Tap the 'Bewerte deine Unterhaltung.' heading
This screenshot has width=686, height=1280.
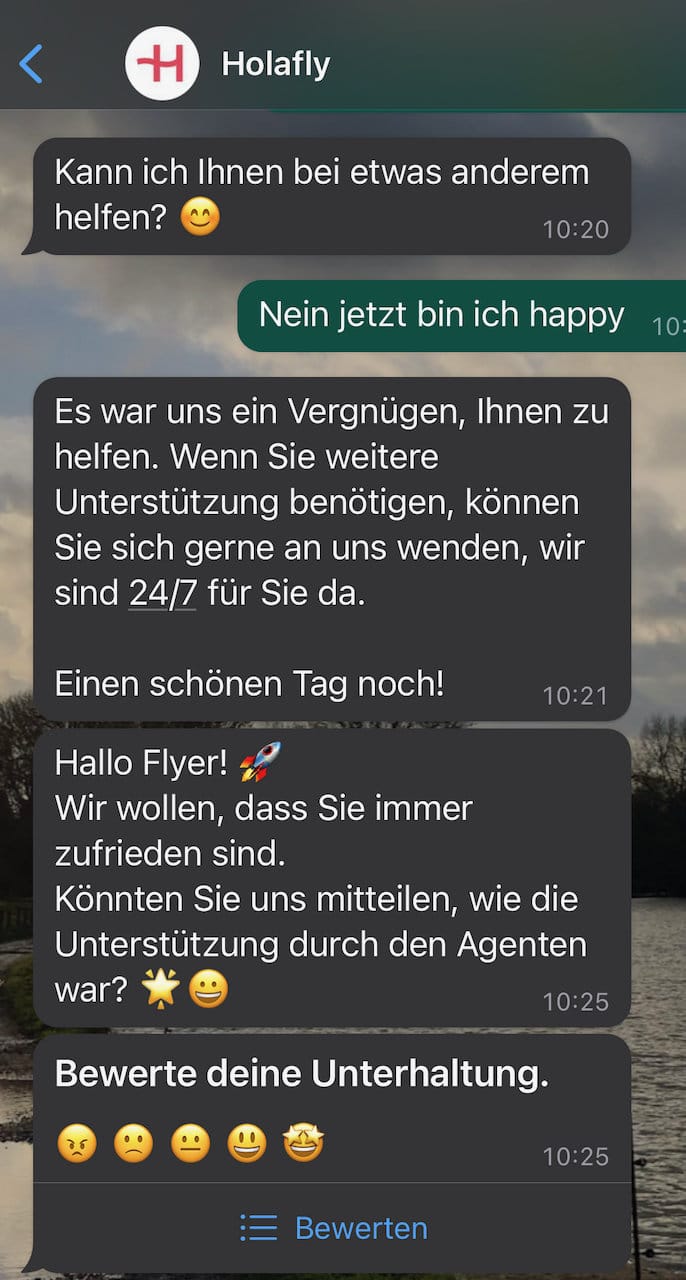[x=301, y=1073]
